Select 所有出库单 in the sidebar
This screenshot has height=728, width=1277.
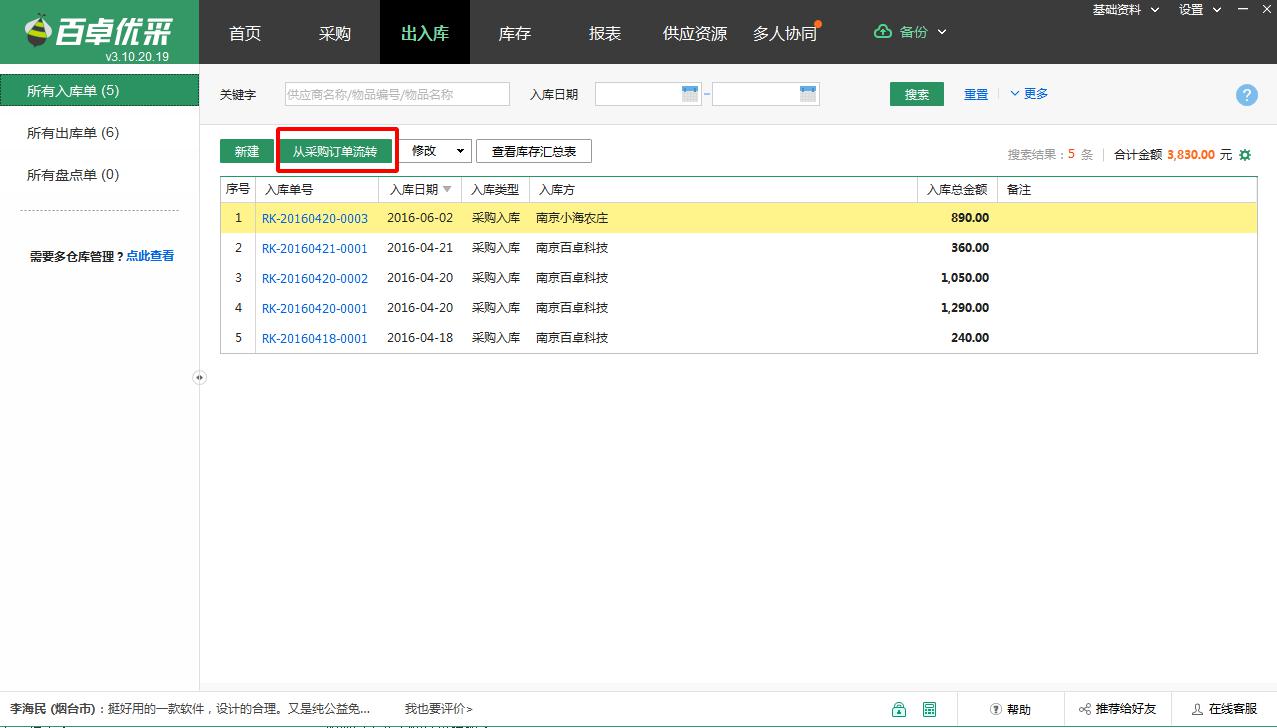coord(73,133)
